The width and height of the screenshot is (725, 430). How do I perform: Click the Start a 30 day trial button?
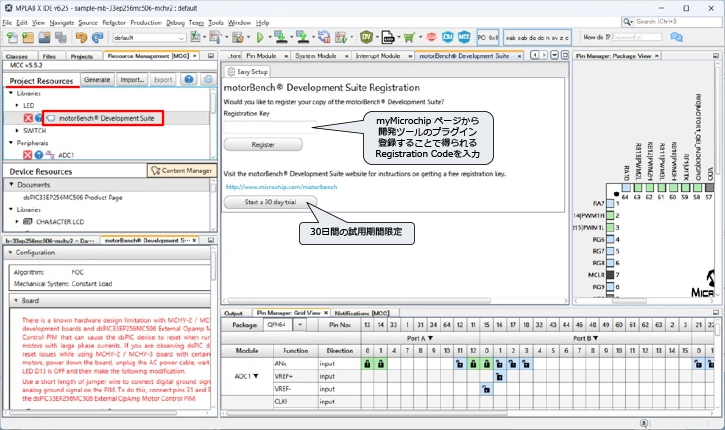coord(268,201)
